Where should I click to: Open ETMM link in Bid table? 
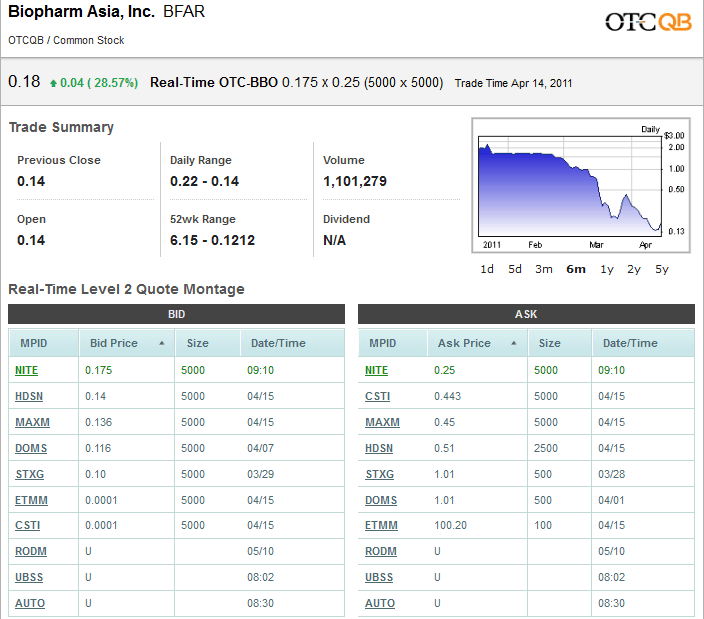click(x=31, y=500)
